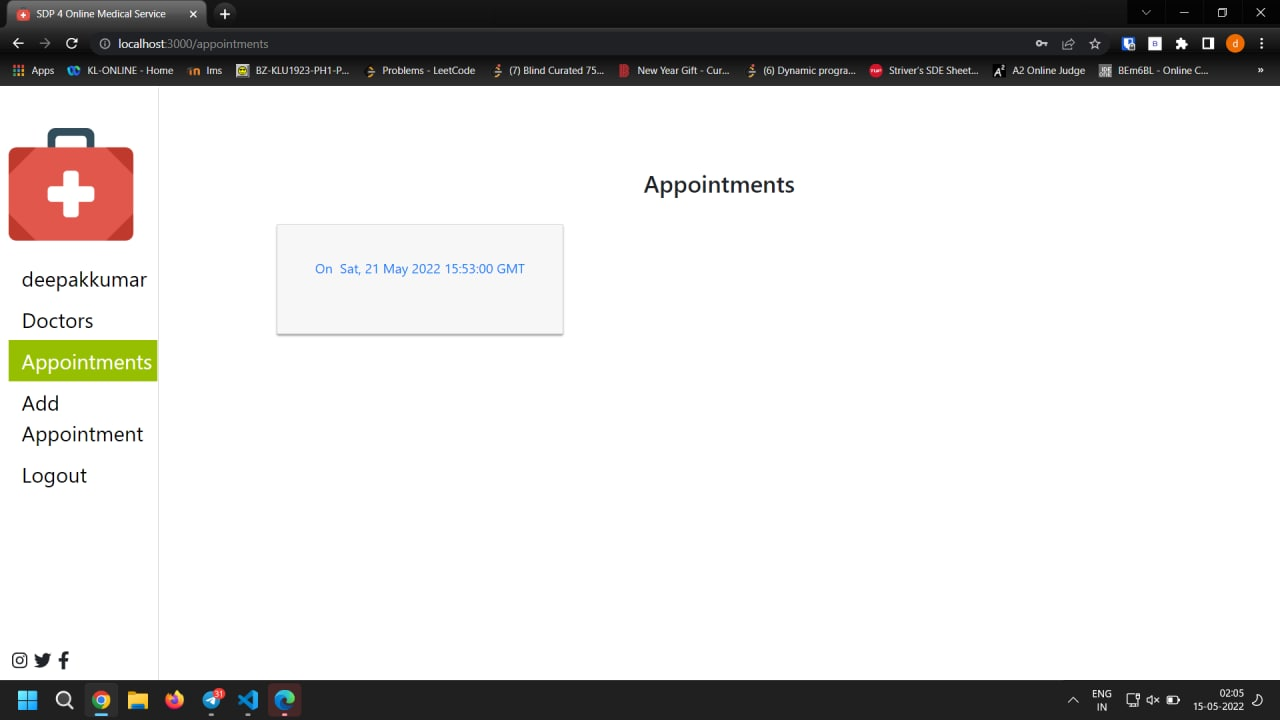Open Telegram from the taskbar

point(212,700)
